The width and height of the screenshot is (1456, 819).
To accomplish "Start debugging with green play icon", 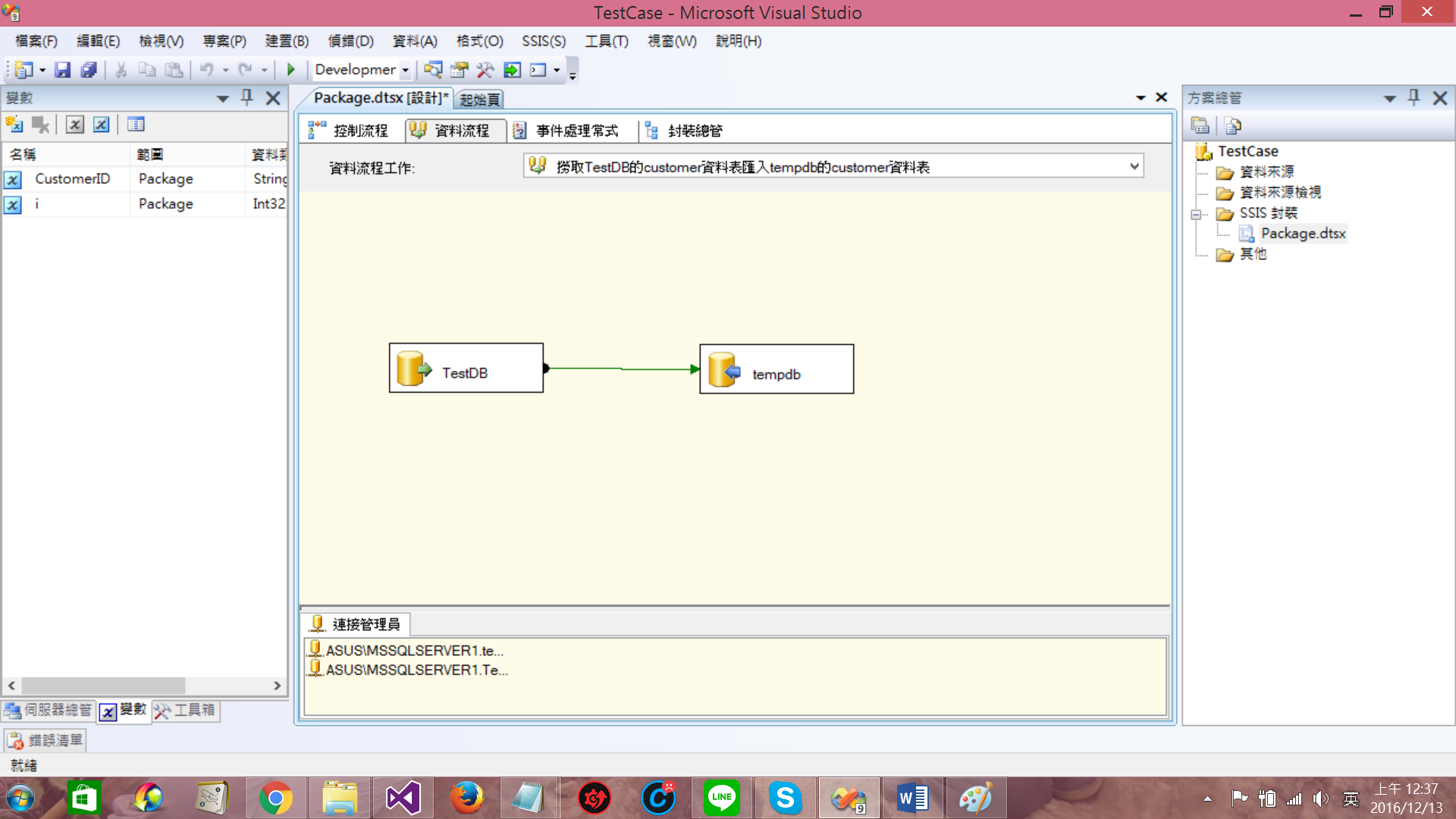I will coord(290,70).
